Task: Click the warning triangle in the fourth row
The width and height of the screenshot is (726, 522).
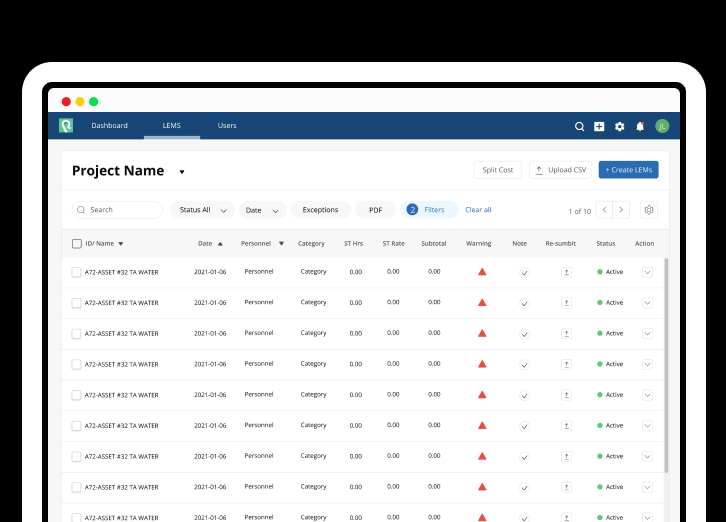Action: coord(482,364)
